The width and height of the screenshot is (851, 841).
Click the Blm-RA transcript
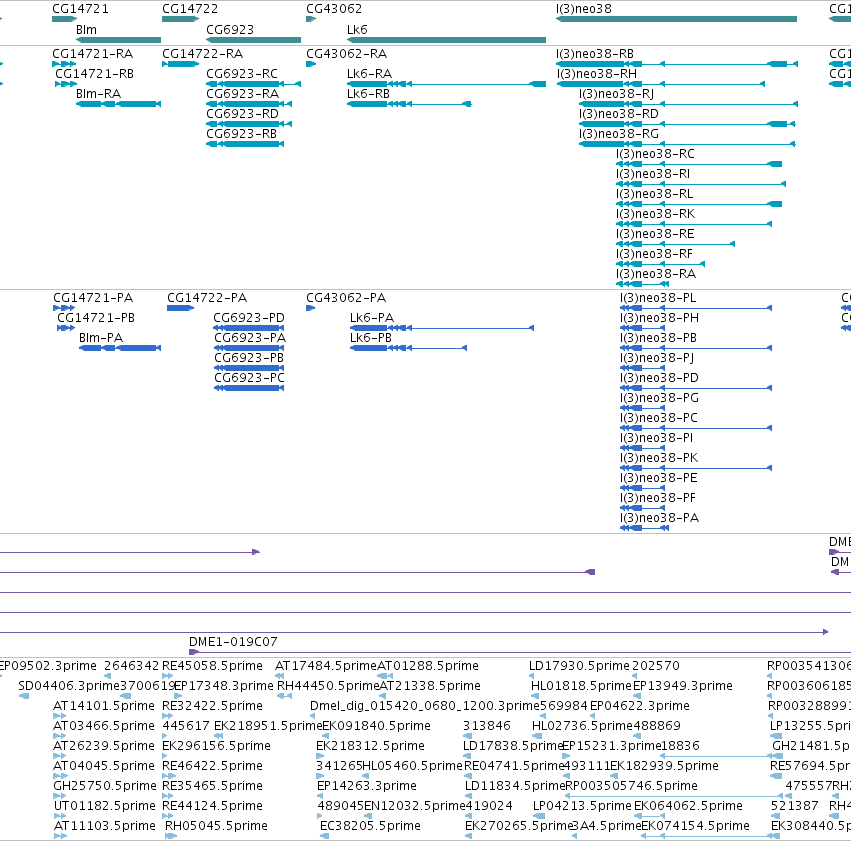click(x=118, y=104)
